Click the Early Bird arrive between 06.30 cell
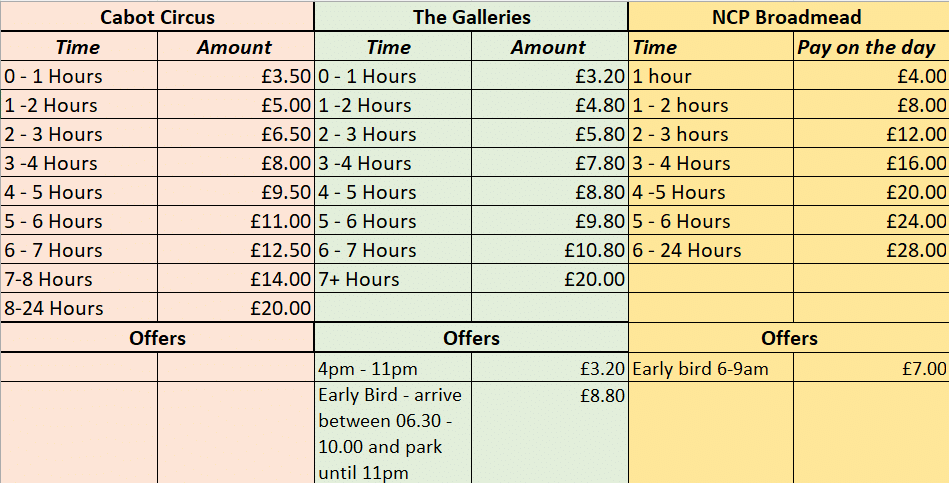 coord(392,433)
